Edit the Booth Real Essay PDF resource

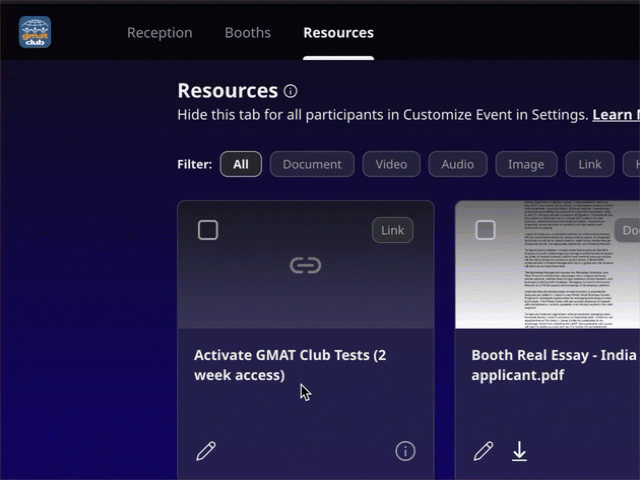pos(483,451)
